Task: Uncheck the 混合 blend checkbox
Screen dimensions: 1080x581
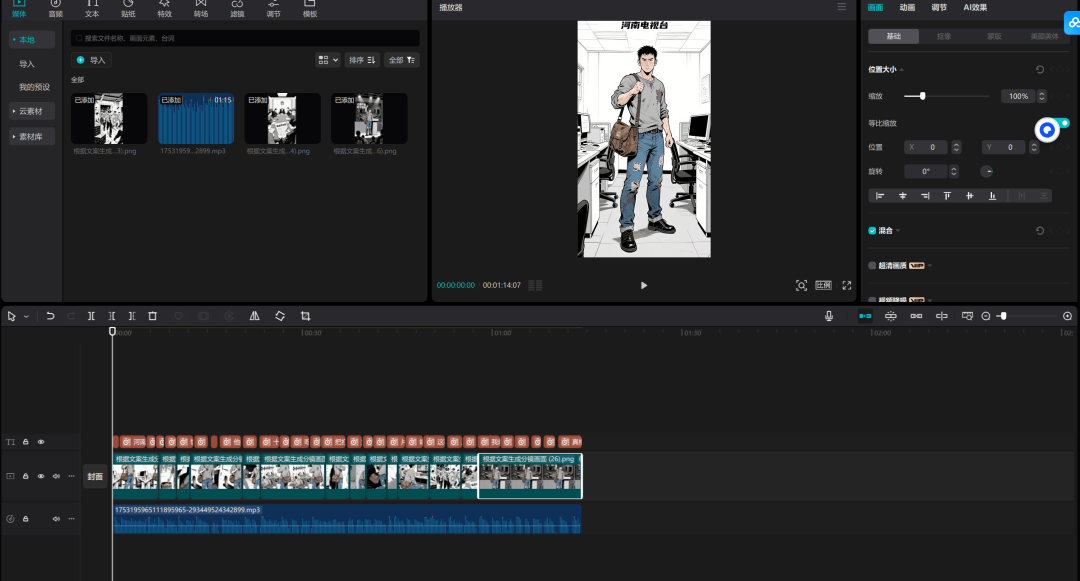Action: (x=872, y=231)
